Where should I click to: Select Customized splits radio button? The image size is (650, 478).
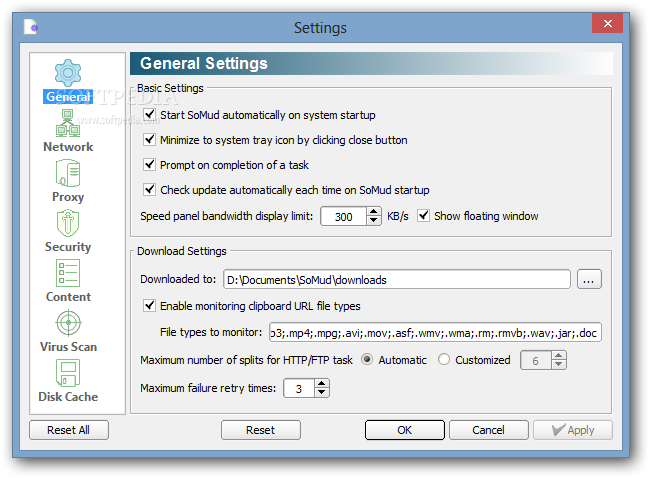pyautogui.click(x=444, y=359)
